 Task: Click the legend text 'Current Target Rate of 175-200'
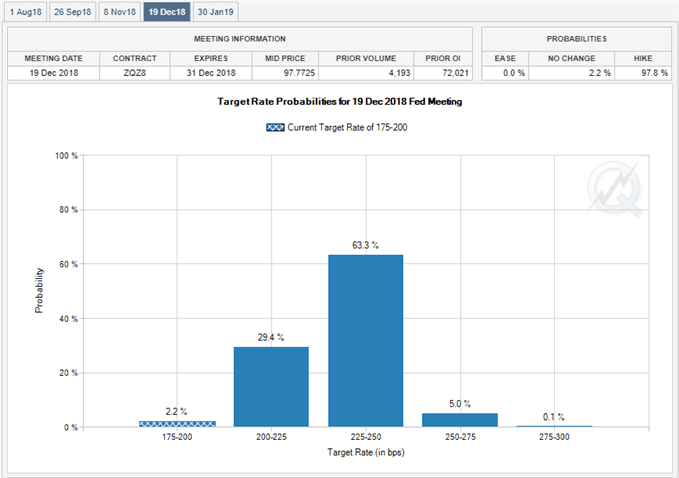click(347, 127)
